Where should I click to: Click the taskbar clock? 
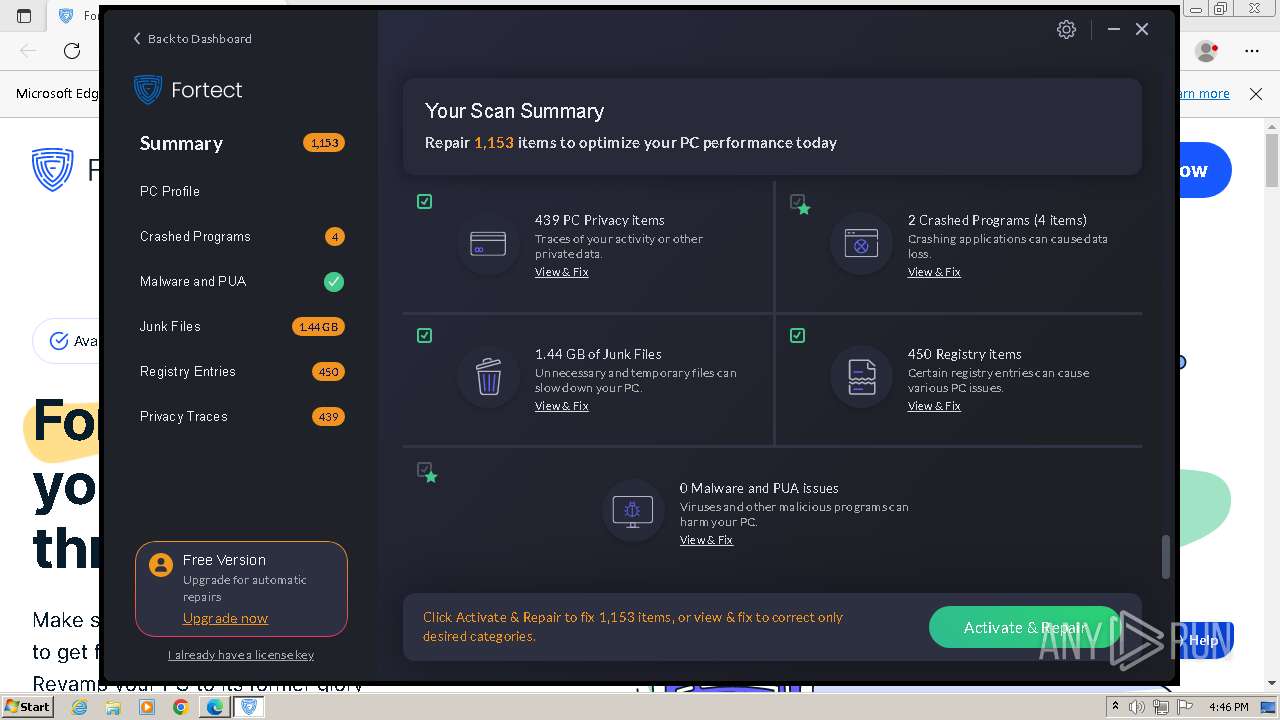tap(1228, 707)
